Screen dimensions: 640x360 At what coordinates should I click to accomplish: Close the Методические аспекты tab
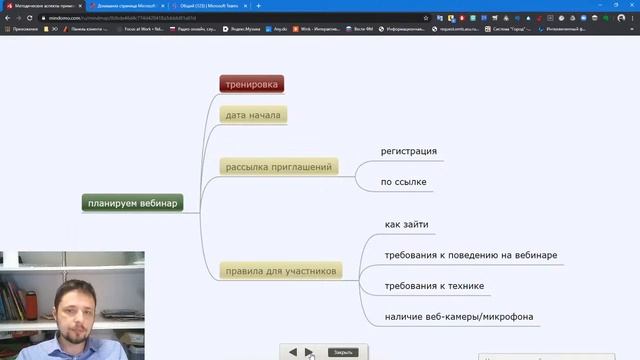pyautogui.click(x=80, y=6)
